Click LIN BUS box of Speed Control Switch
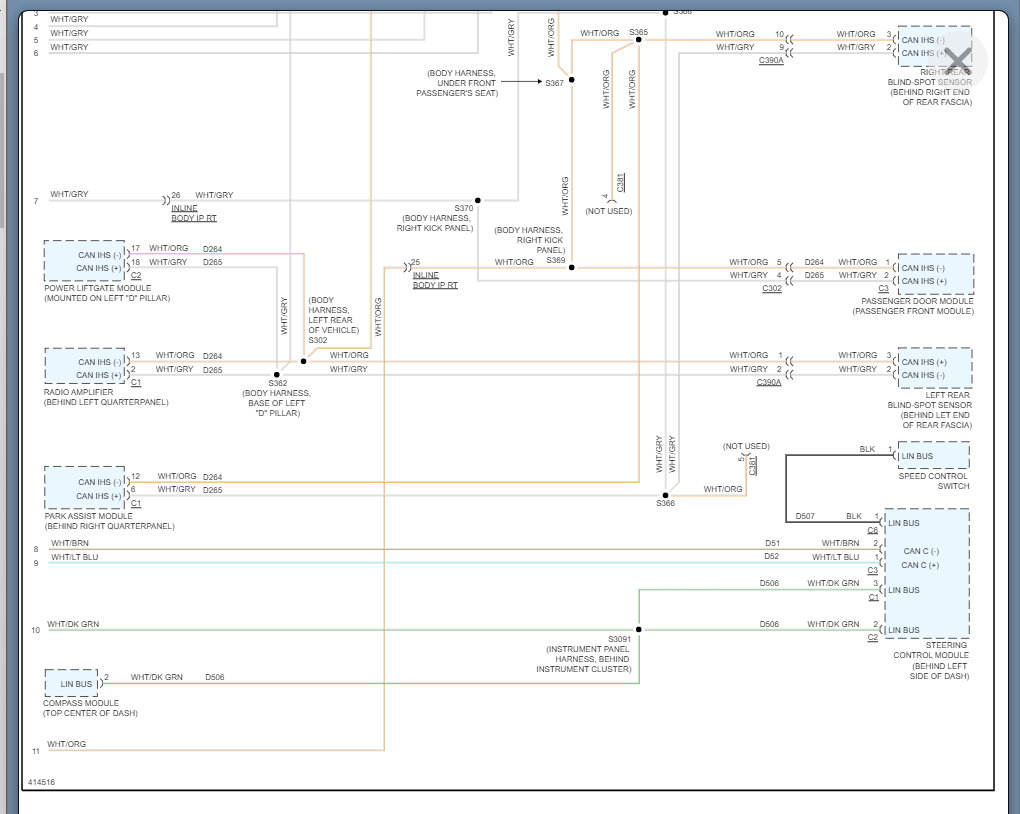Screen dimensions: 1020x814 point(933,455)
